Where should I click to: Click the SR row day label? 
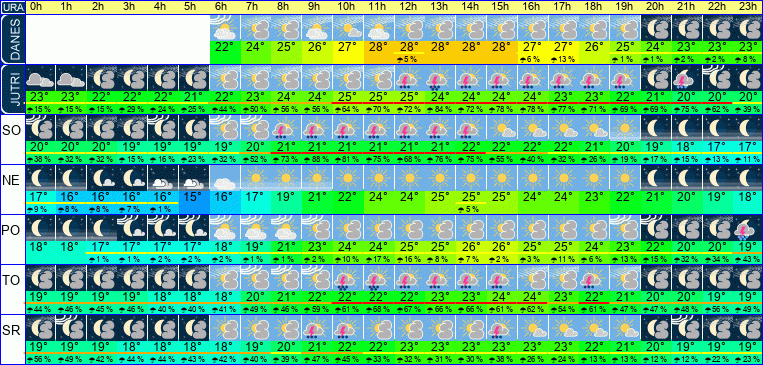(x=12, y=331)
